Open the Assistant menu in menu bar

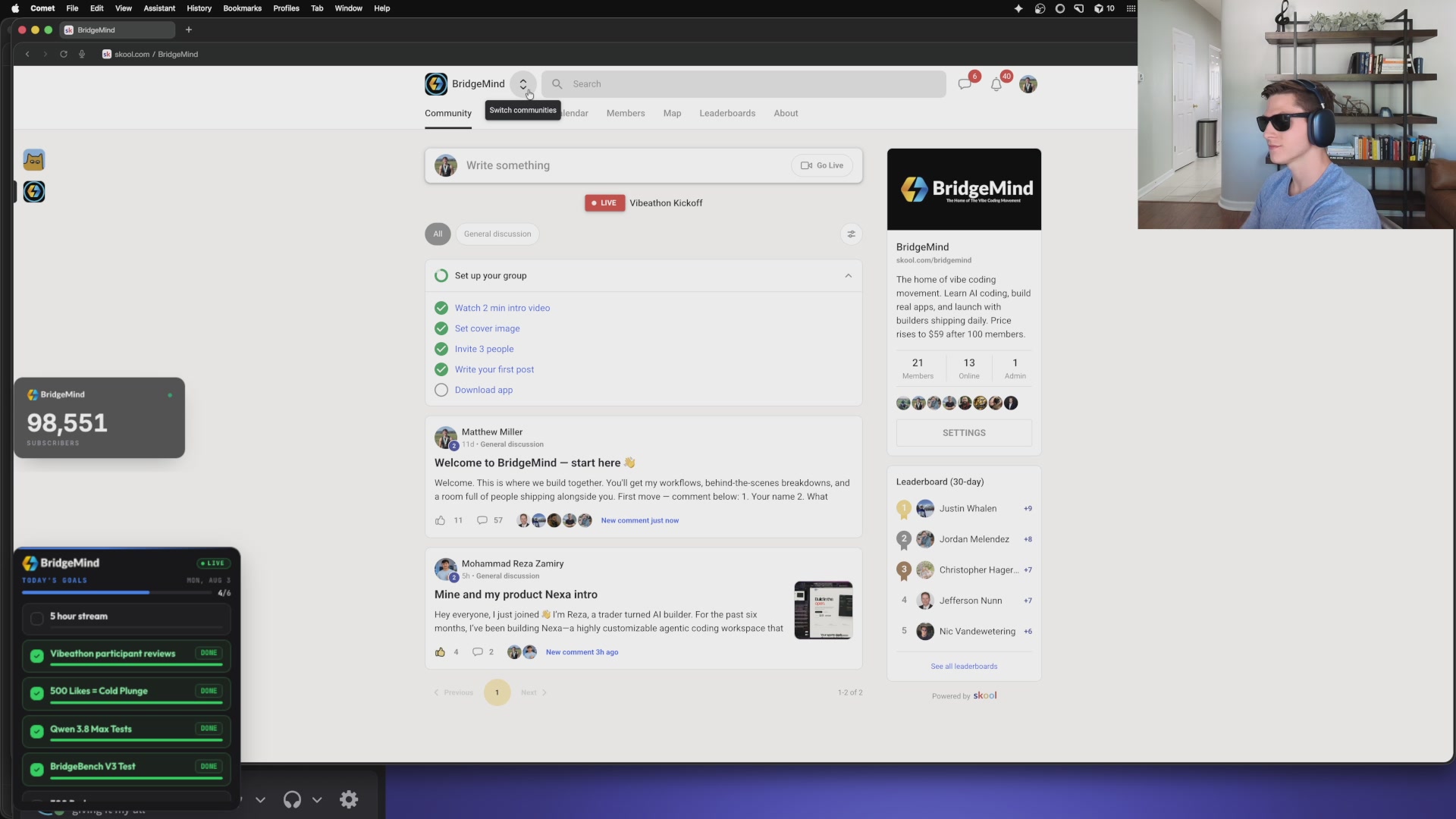[159, 8]
